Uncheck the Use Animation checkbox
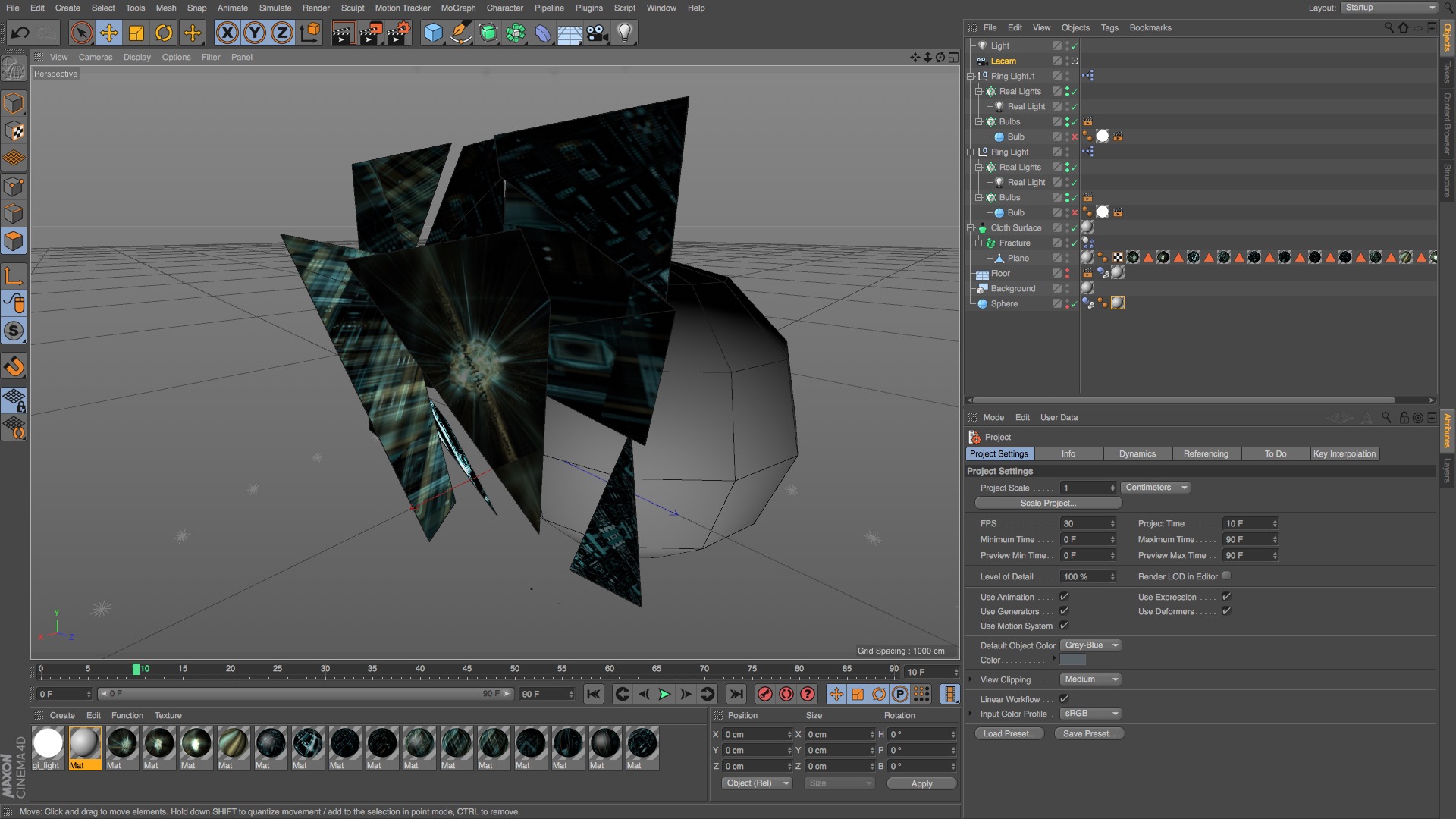The width and height of the screenshot is (1456, 819). point(1064,597)
